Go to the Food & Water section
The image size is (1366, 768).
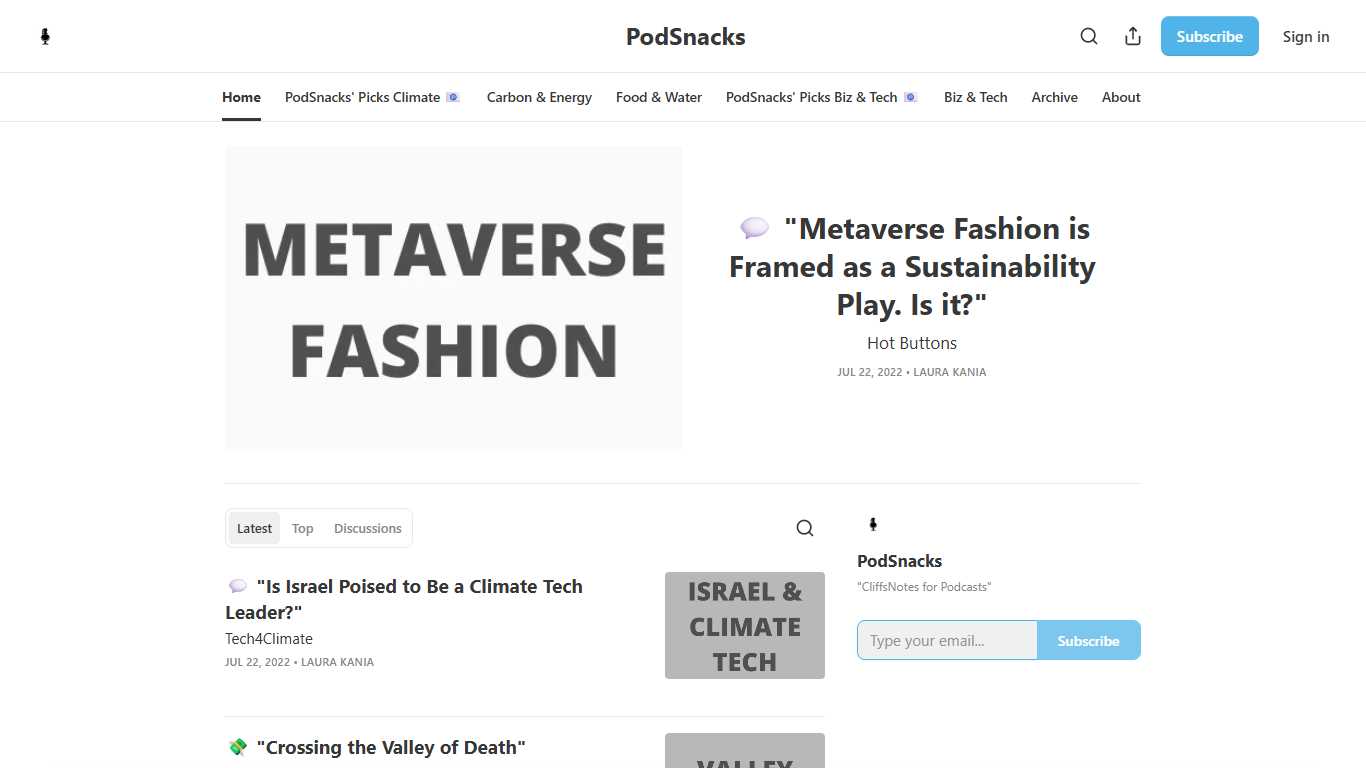click(659, 97)
